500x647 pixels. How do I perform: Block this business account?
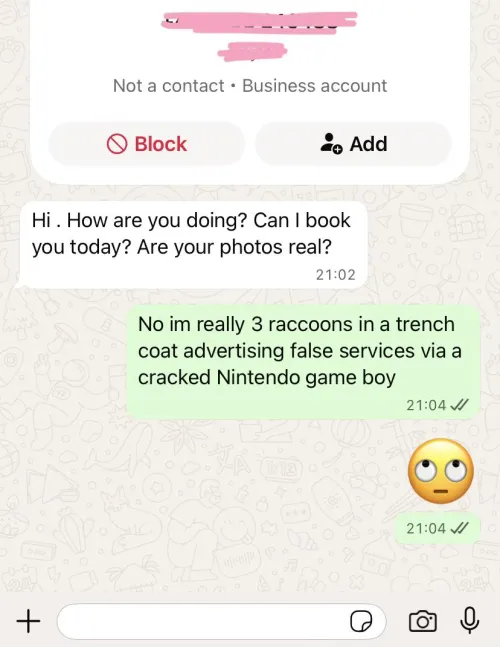coord(146,144)
